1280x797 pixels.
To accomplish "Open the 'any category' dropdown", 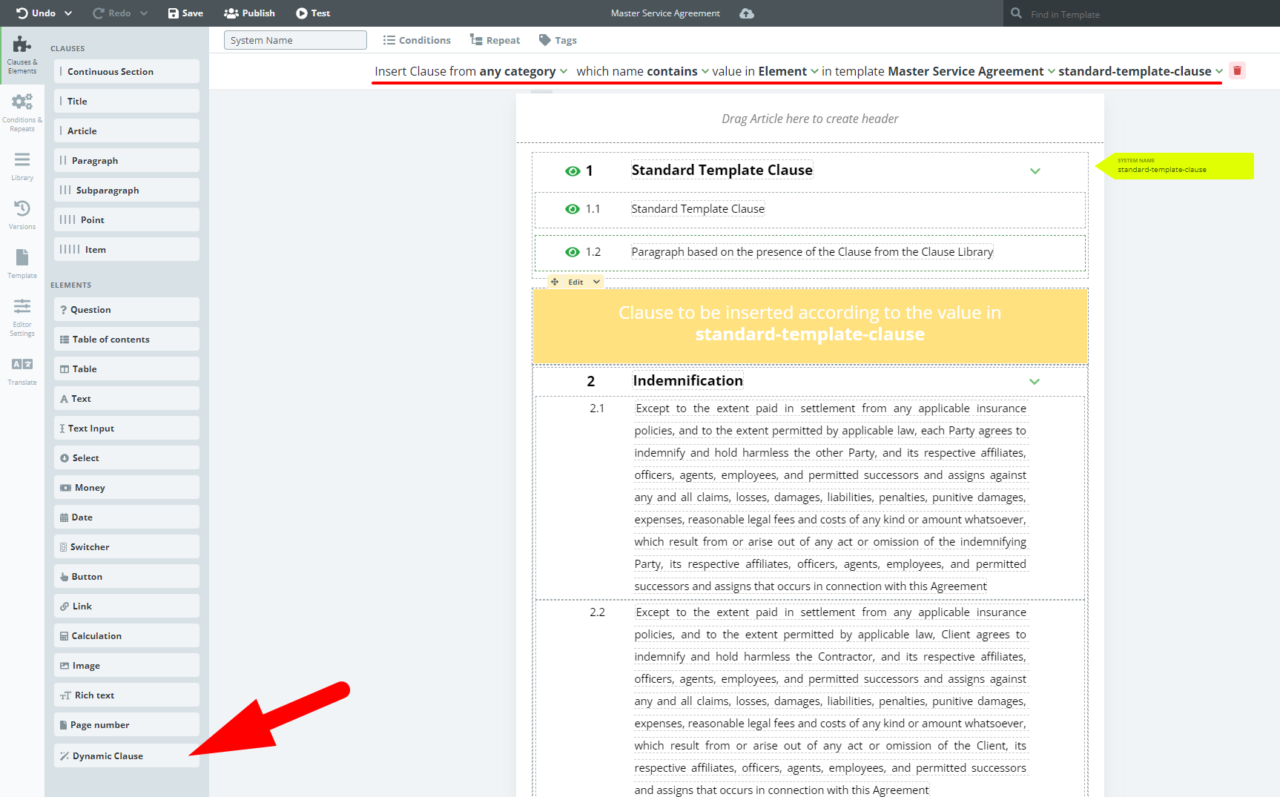I will pos(521,71).
